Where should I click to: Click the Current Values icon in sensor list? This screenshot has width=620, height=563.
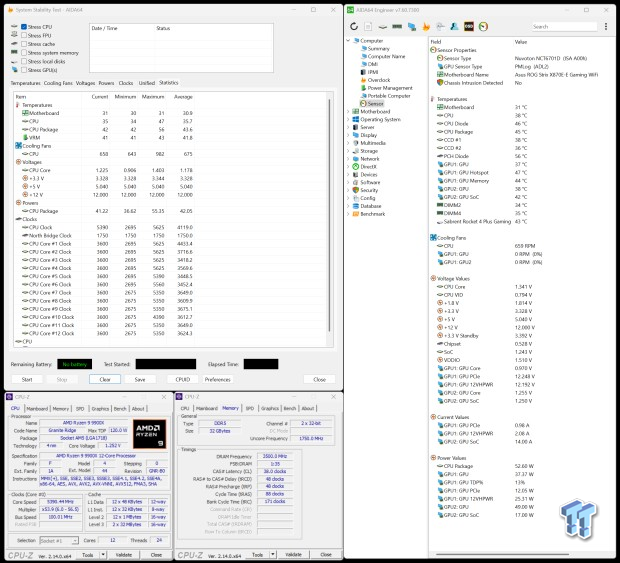tap(433, 417)
